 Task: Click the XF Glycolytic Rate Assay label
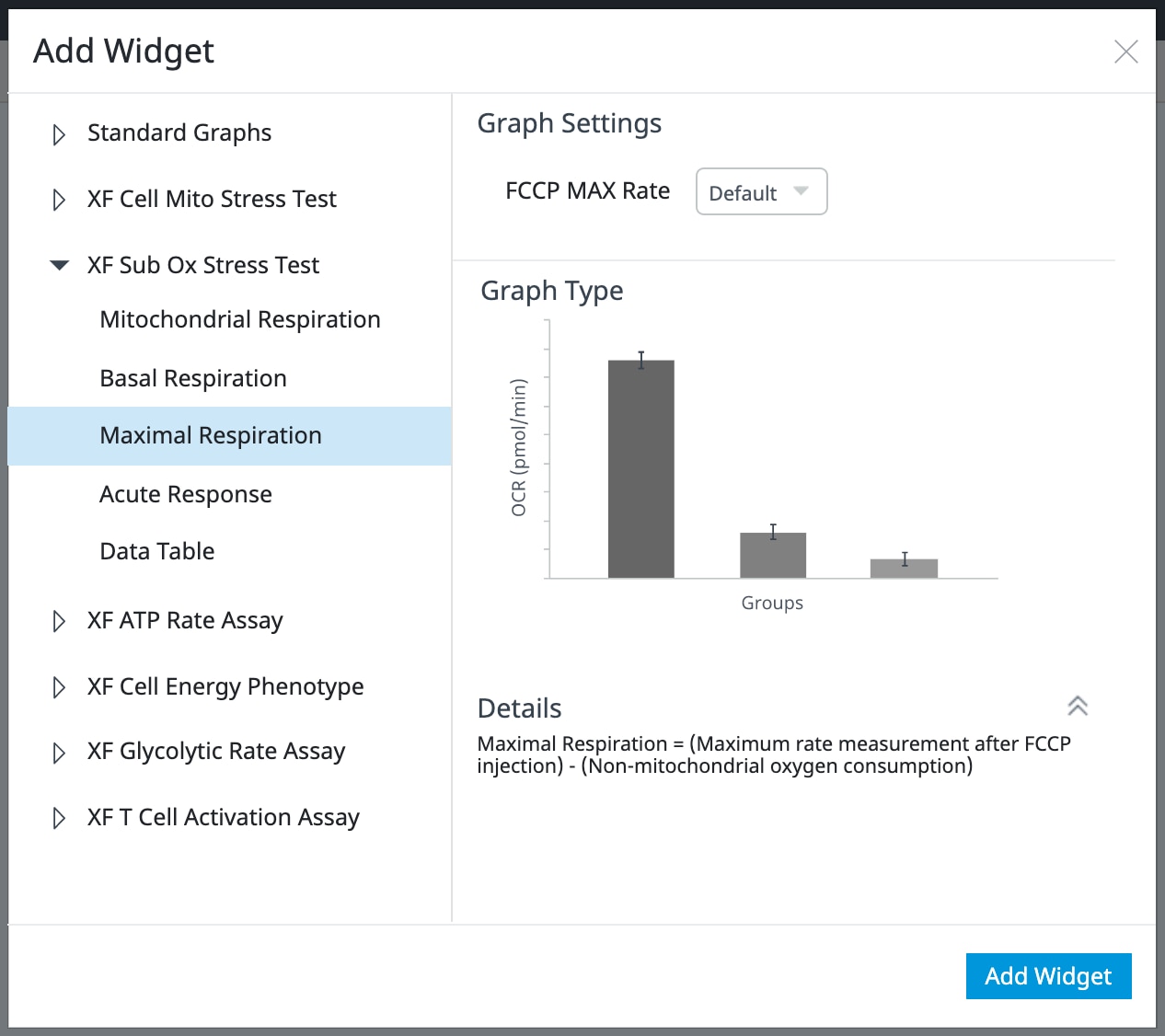coord(216,751)
